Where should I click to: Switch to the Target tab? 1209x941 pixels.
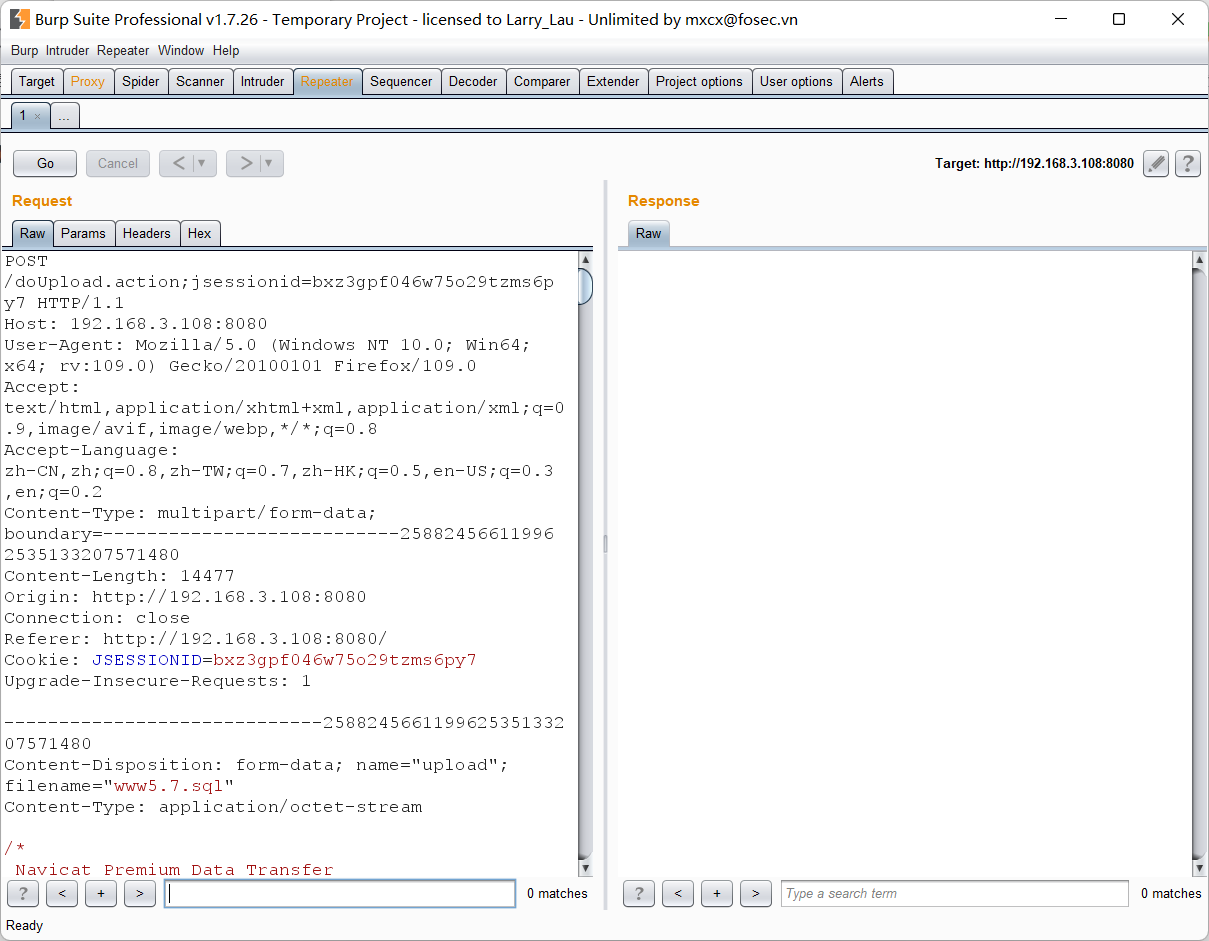[37, 81]
